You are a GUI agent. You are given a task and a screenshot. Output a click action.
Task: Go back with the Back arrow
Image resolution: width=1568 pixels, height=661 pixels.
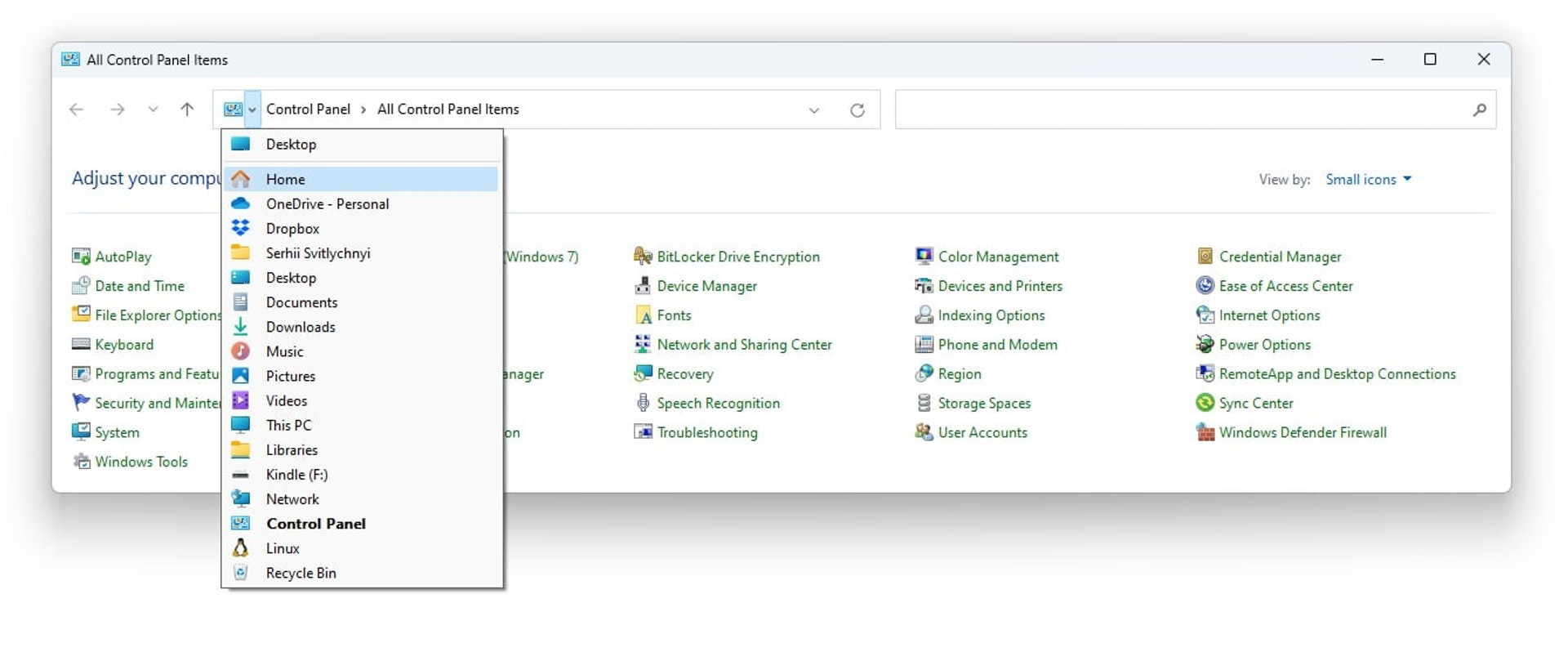(77, 109)
